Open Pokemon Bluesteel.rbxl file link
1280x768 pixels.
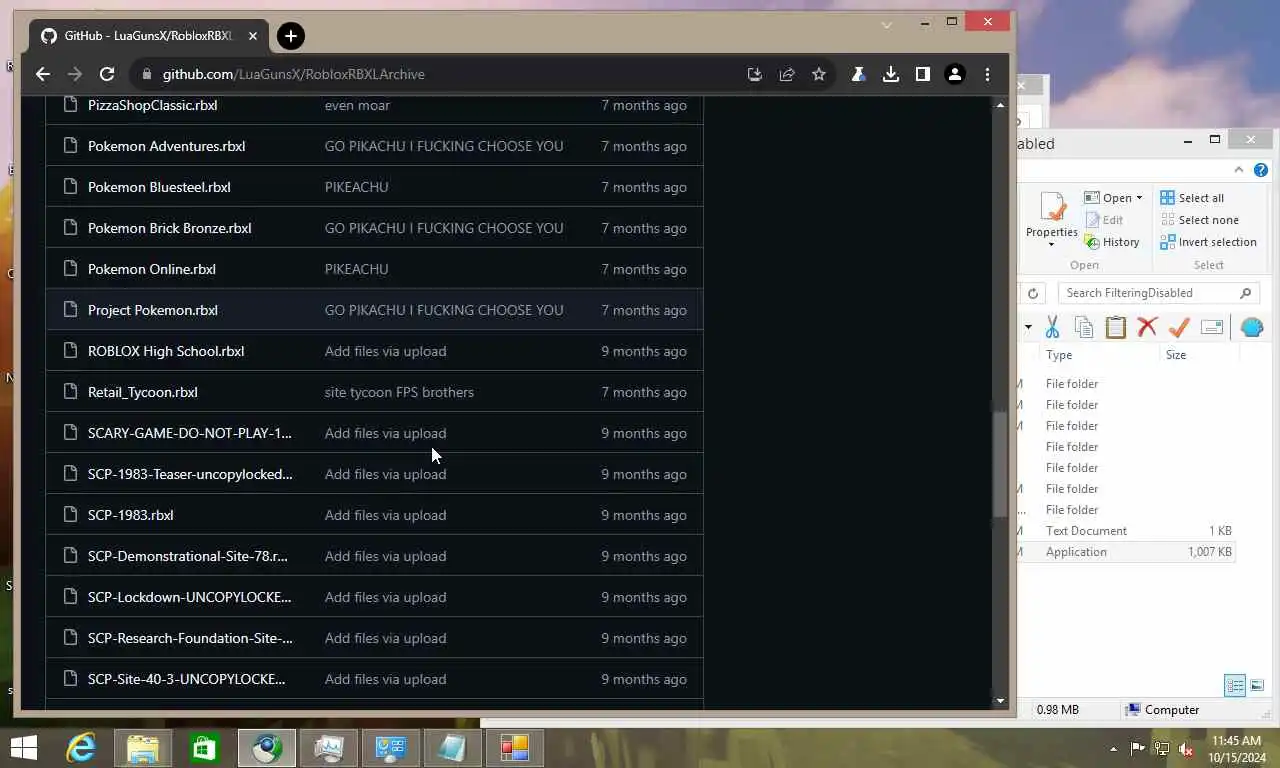159,187
